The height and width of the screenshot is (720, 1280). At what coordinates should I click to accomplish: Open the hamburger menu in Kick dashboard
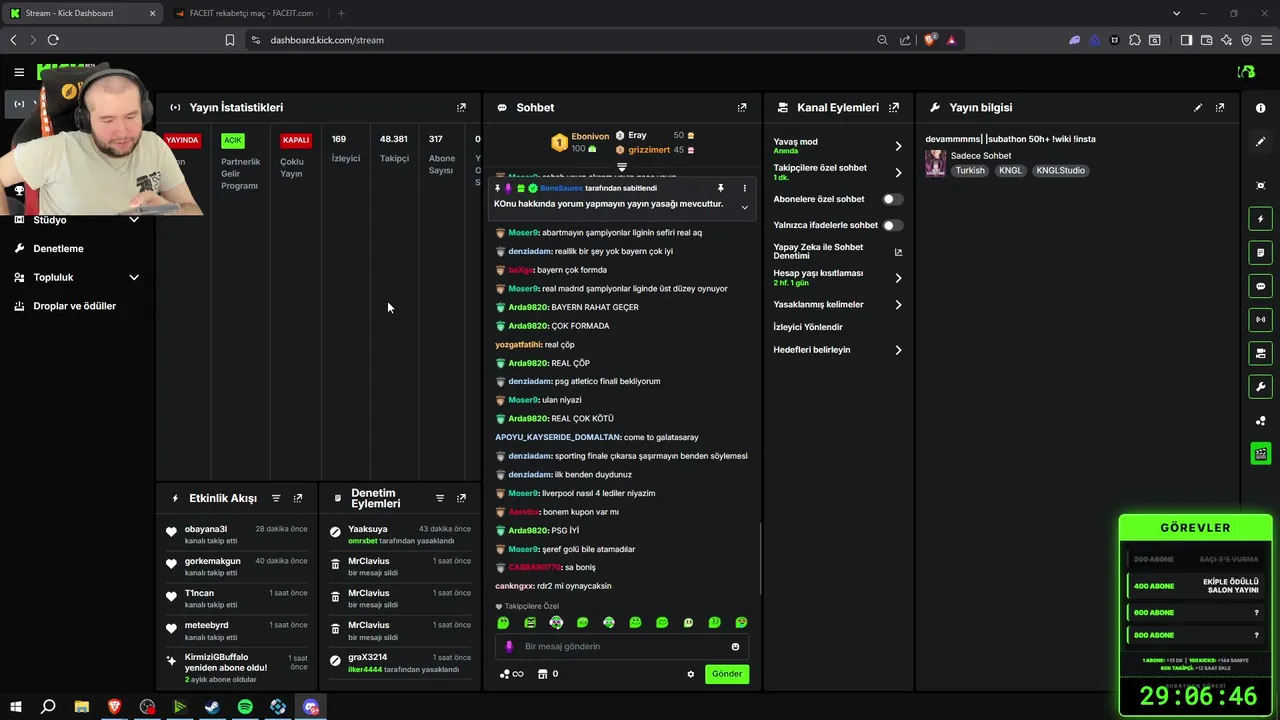19,72
